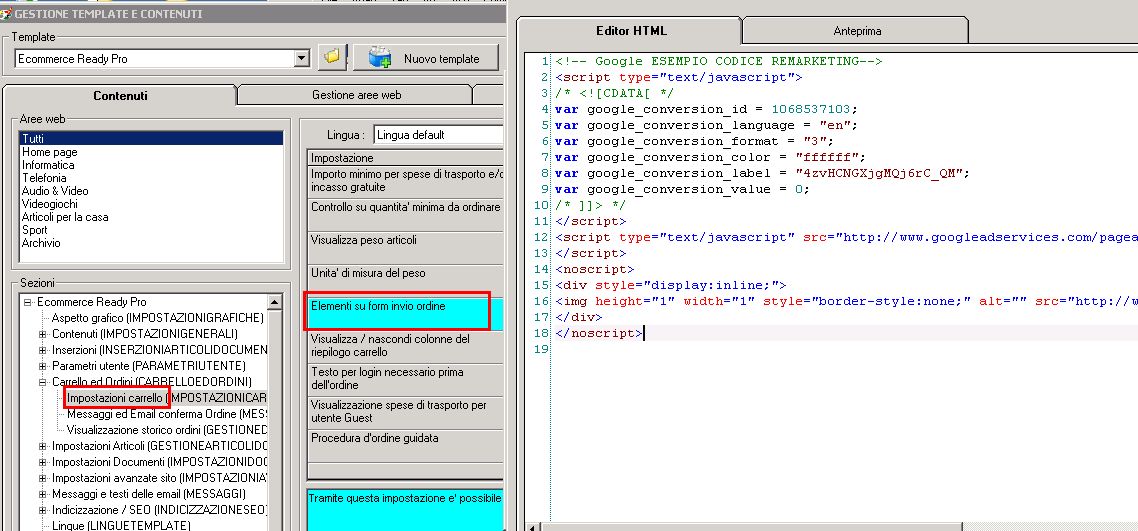Switch to the Gestione aree web tab
This screenshot has width=1138, height=531.
356,95
